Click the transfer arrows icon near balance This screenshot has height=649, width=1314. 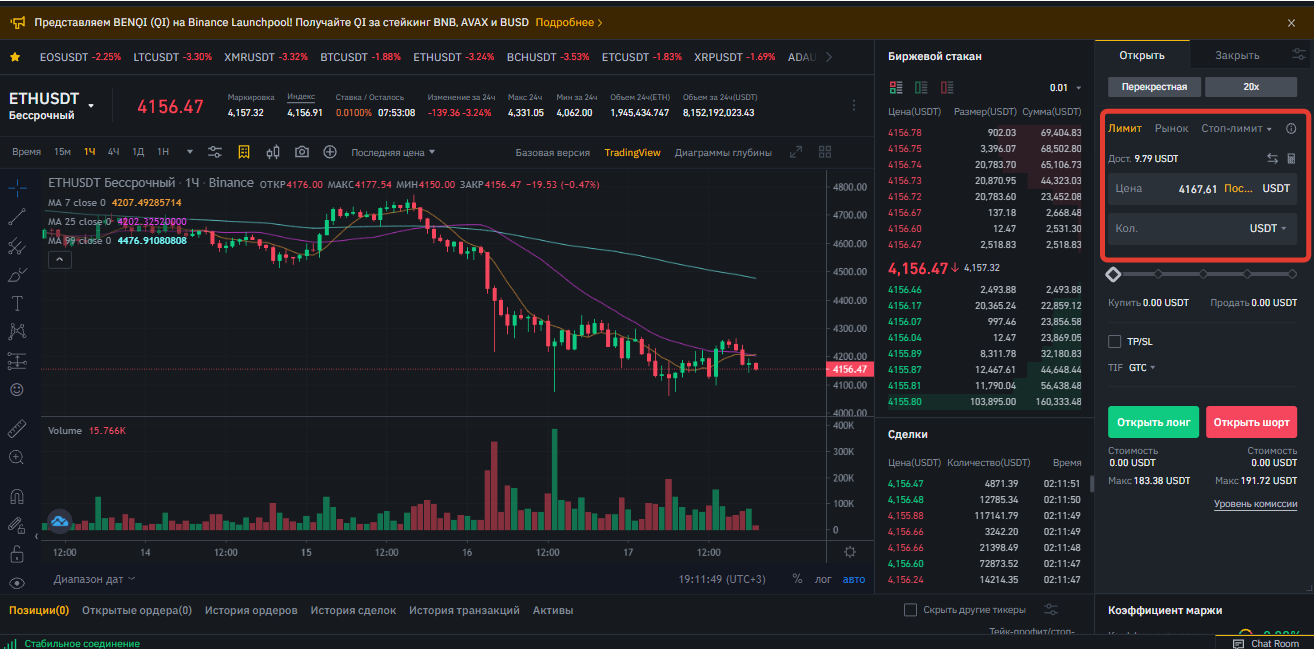click(x=1272, y=158)
